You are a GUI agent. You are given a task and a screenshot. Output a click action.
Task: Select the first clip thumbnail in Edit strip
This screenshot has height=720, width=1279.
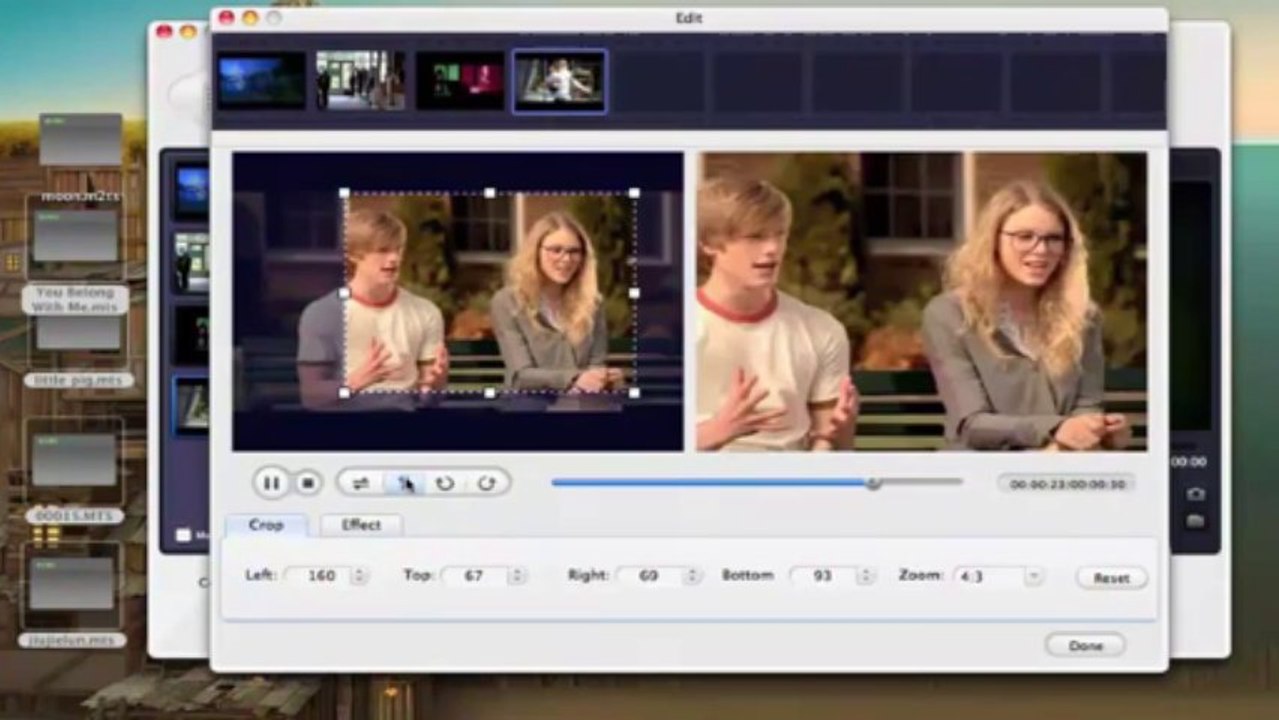click(261, 81)
